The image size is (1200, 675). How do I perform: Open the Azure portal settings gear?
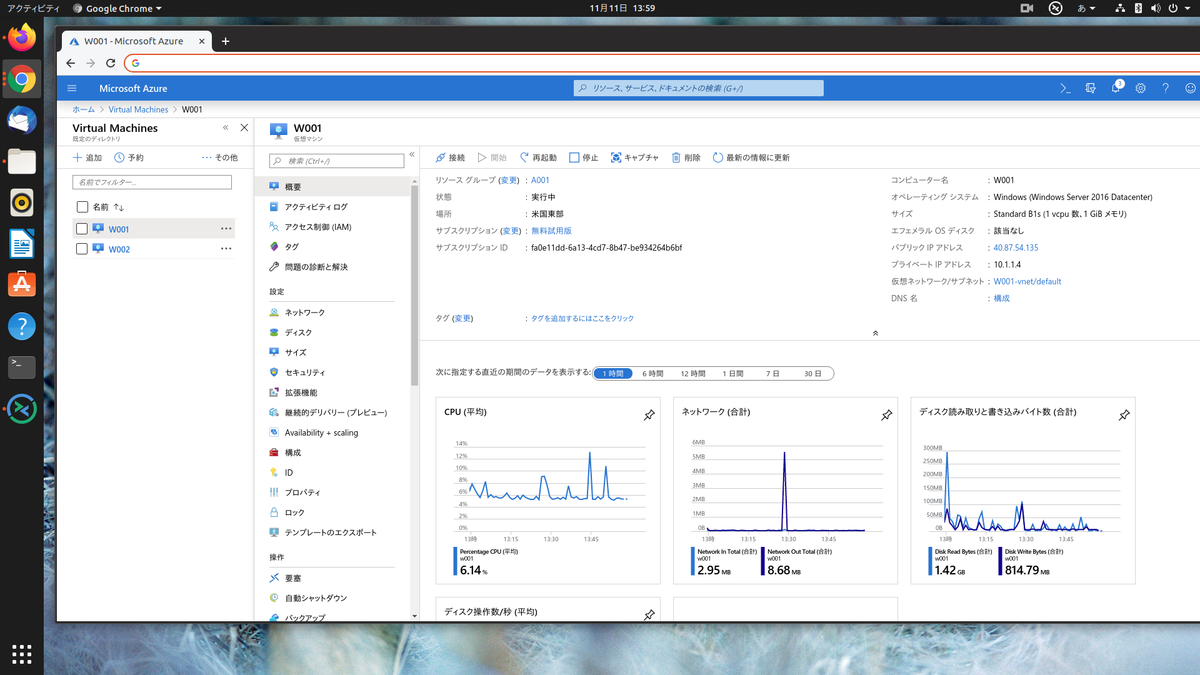point(1140,88)
